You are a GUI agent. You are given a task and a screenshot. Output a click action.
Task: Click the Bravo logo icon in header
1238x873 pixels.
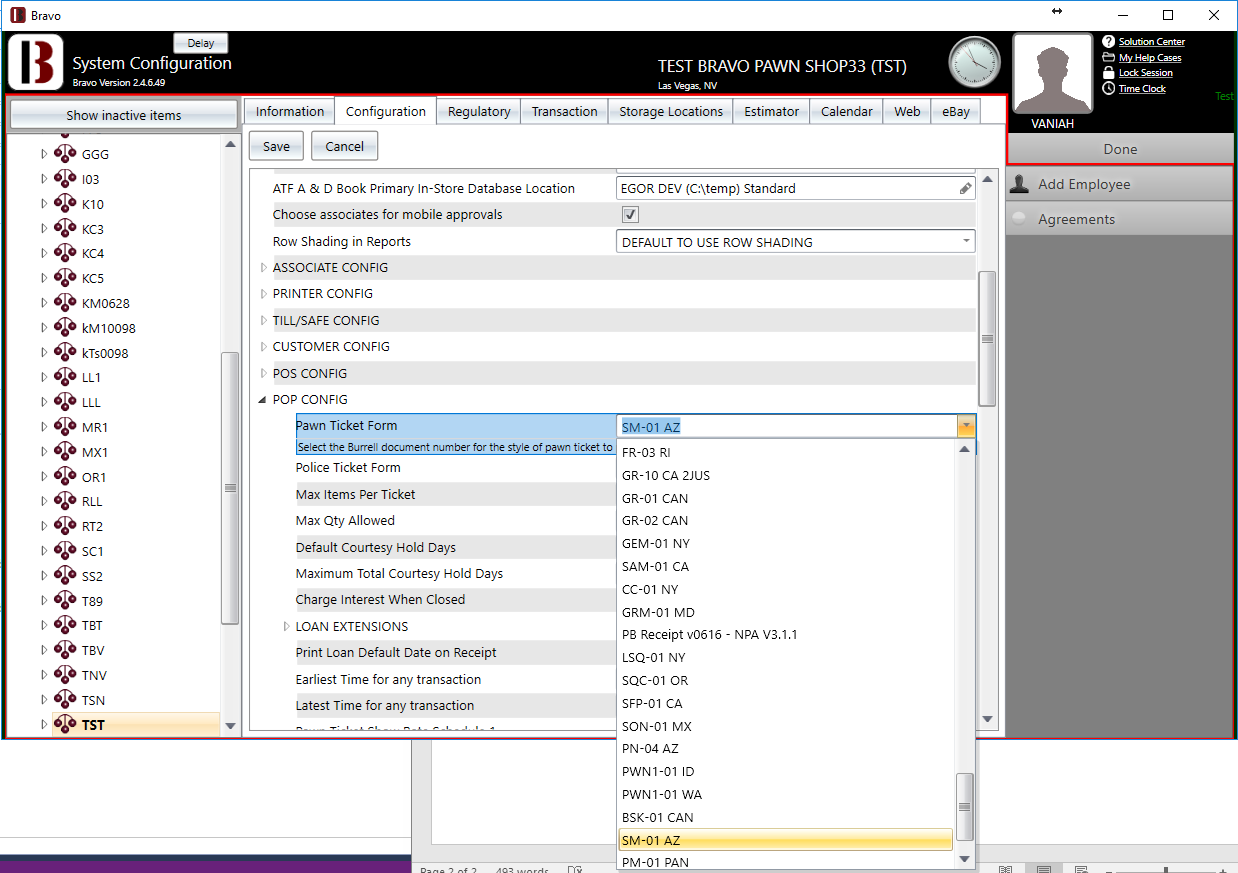[x=36, y=62]
